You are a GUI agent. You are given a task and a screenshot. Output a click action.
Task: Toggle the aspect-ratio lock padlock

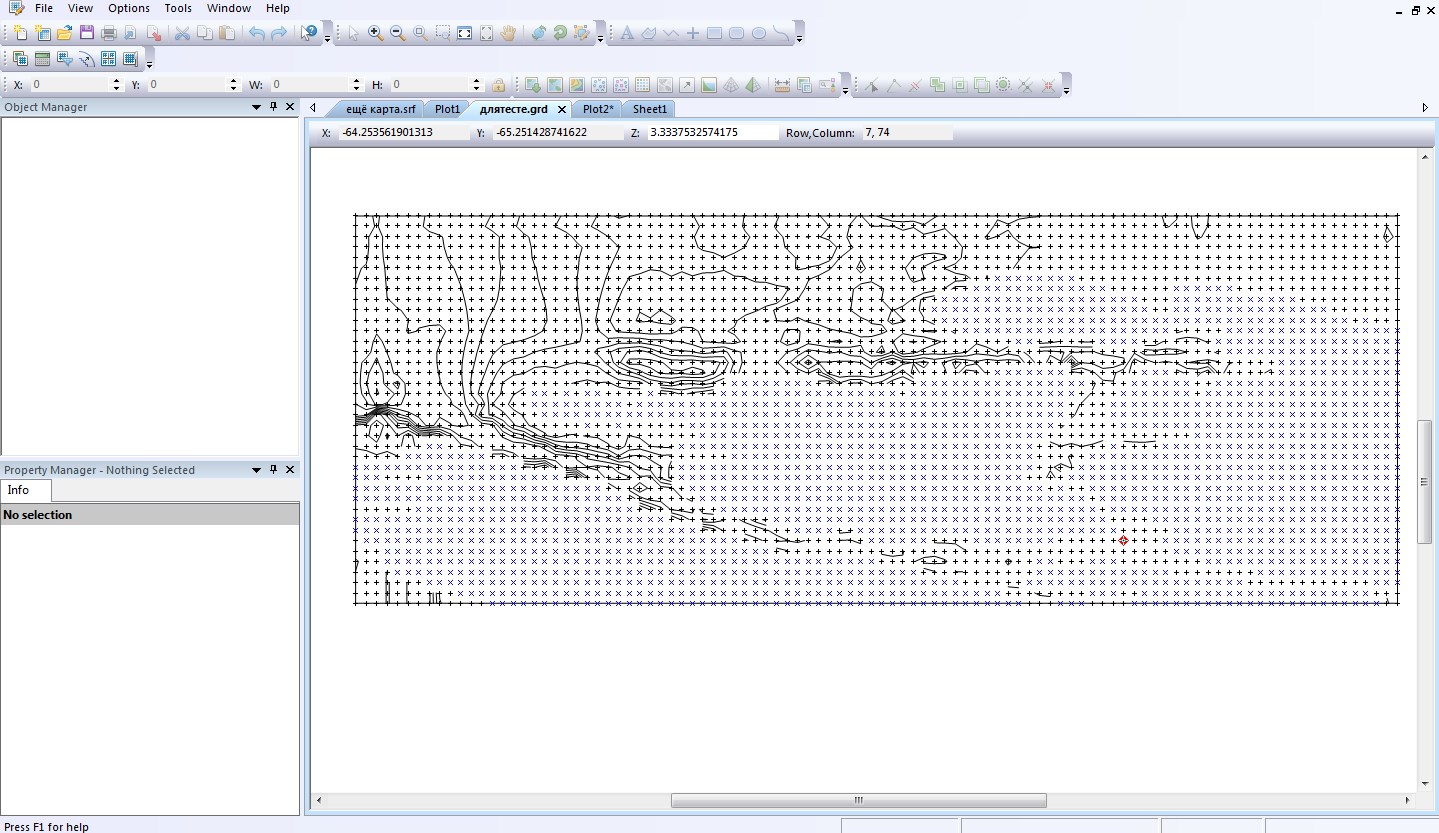coord(498,85)
